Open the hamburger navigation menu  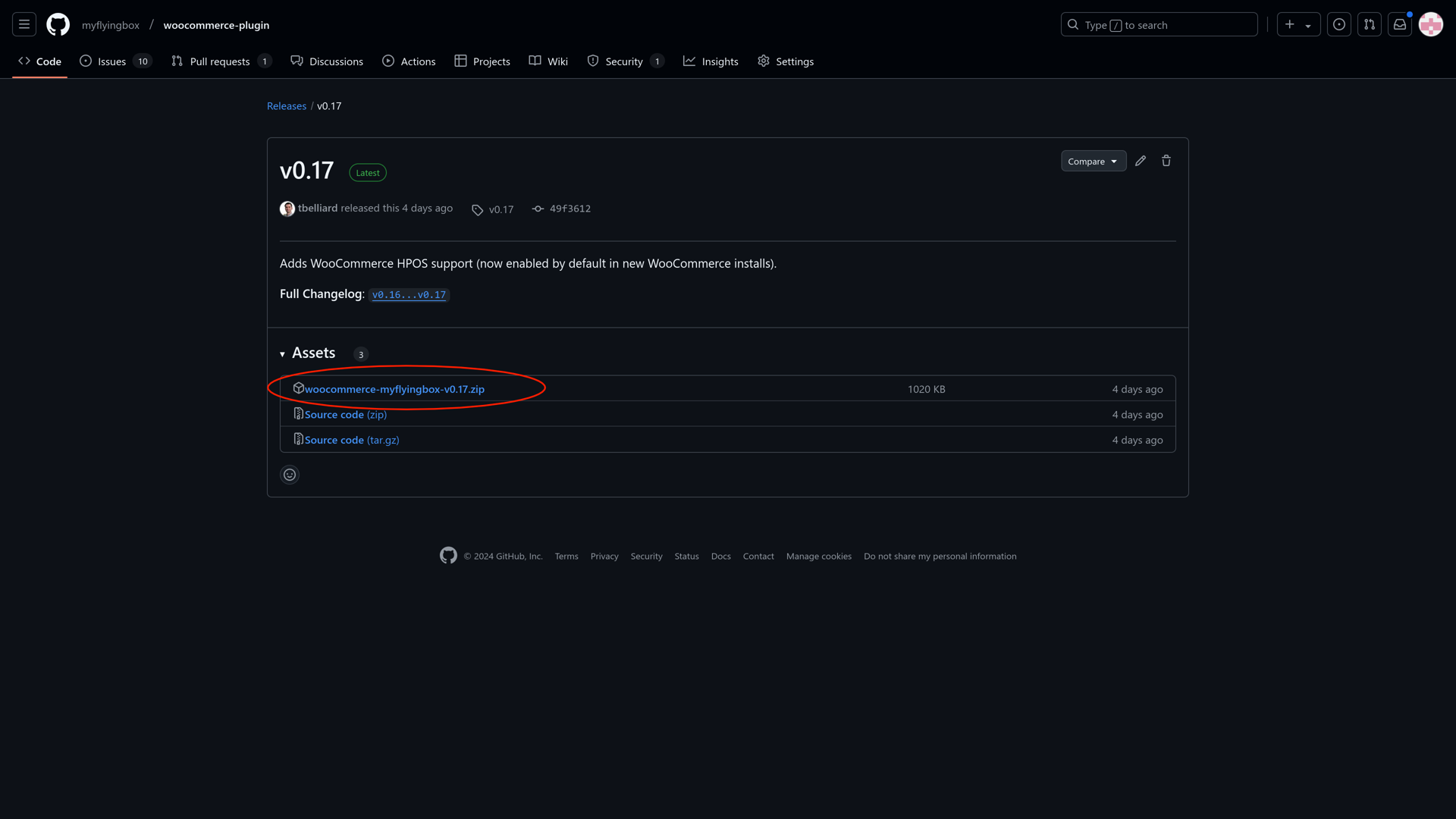[x=24, y=25]
